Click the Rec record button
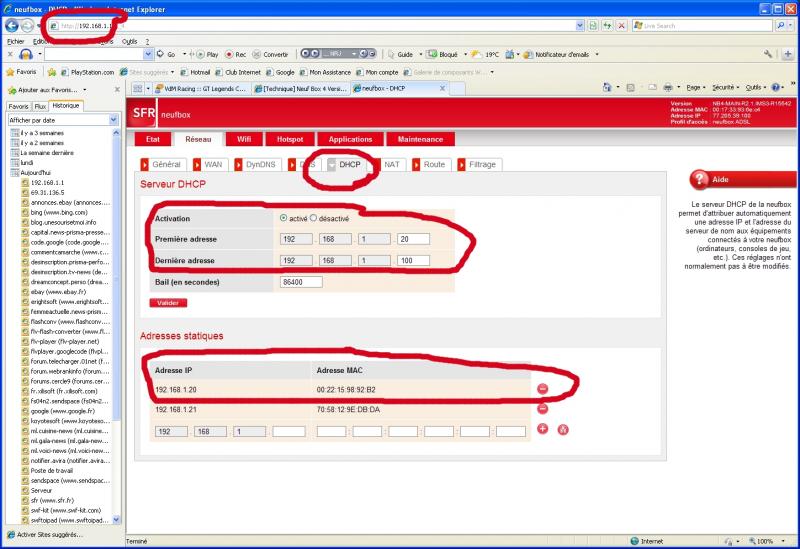Viewport: 800px width, 549px height. 236,54
